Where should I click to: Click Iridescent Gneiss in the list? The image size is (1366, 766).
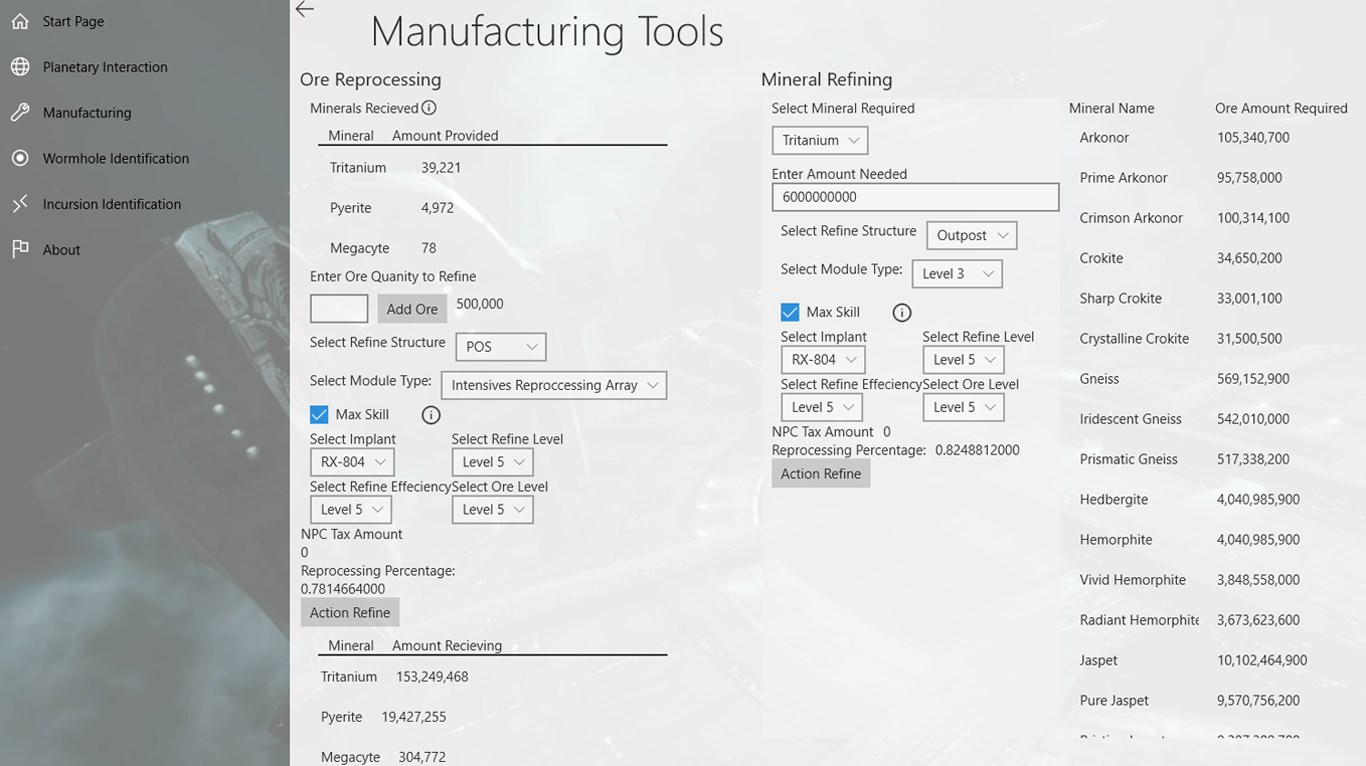click(x=1131, y=419)
